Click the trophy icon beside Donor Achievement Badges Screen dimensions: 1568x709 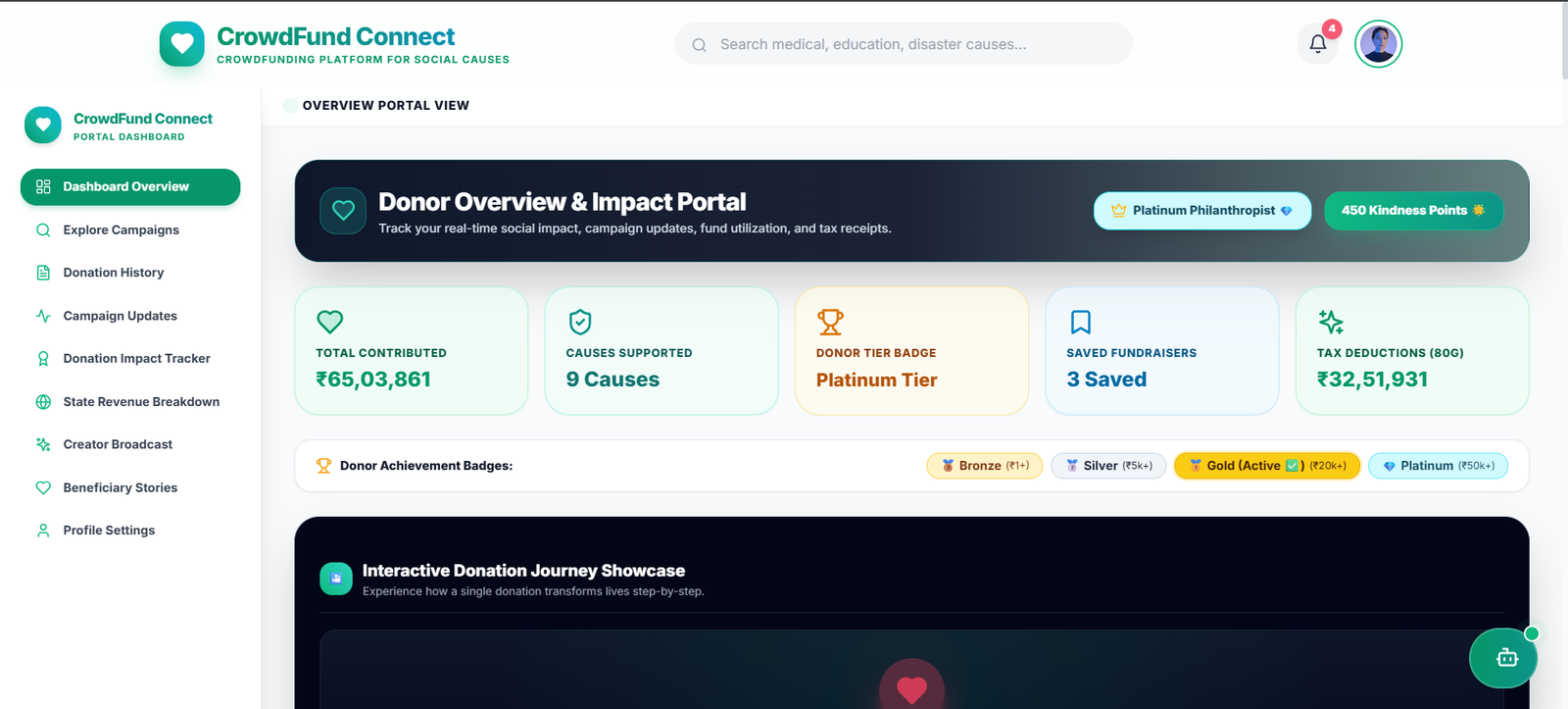(323, 466)
